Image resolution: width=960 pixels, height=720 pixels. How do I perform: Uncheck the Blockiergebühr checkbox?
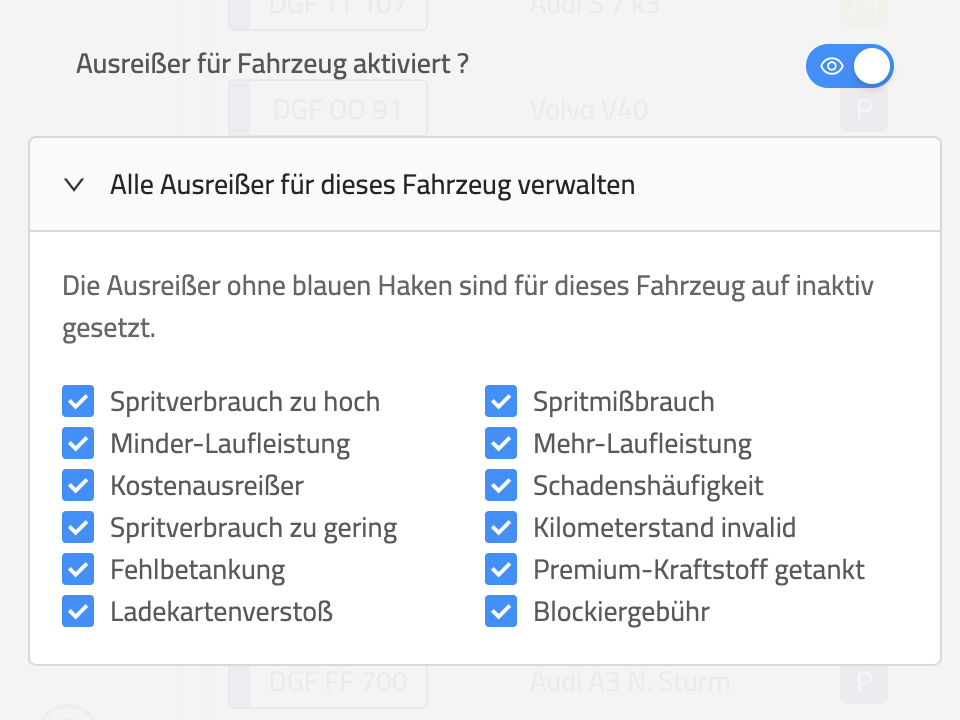(x=501, y=611)
